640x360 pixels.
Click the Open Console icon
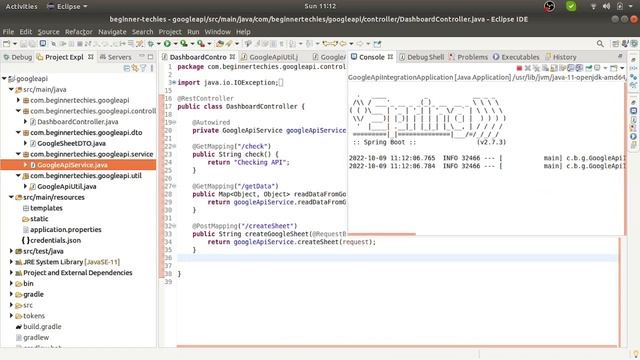tap(613, 68)
